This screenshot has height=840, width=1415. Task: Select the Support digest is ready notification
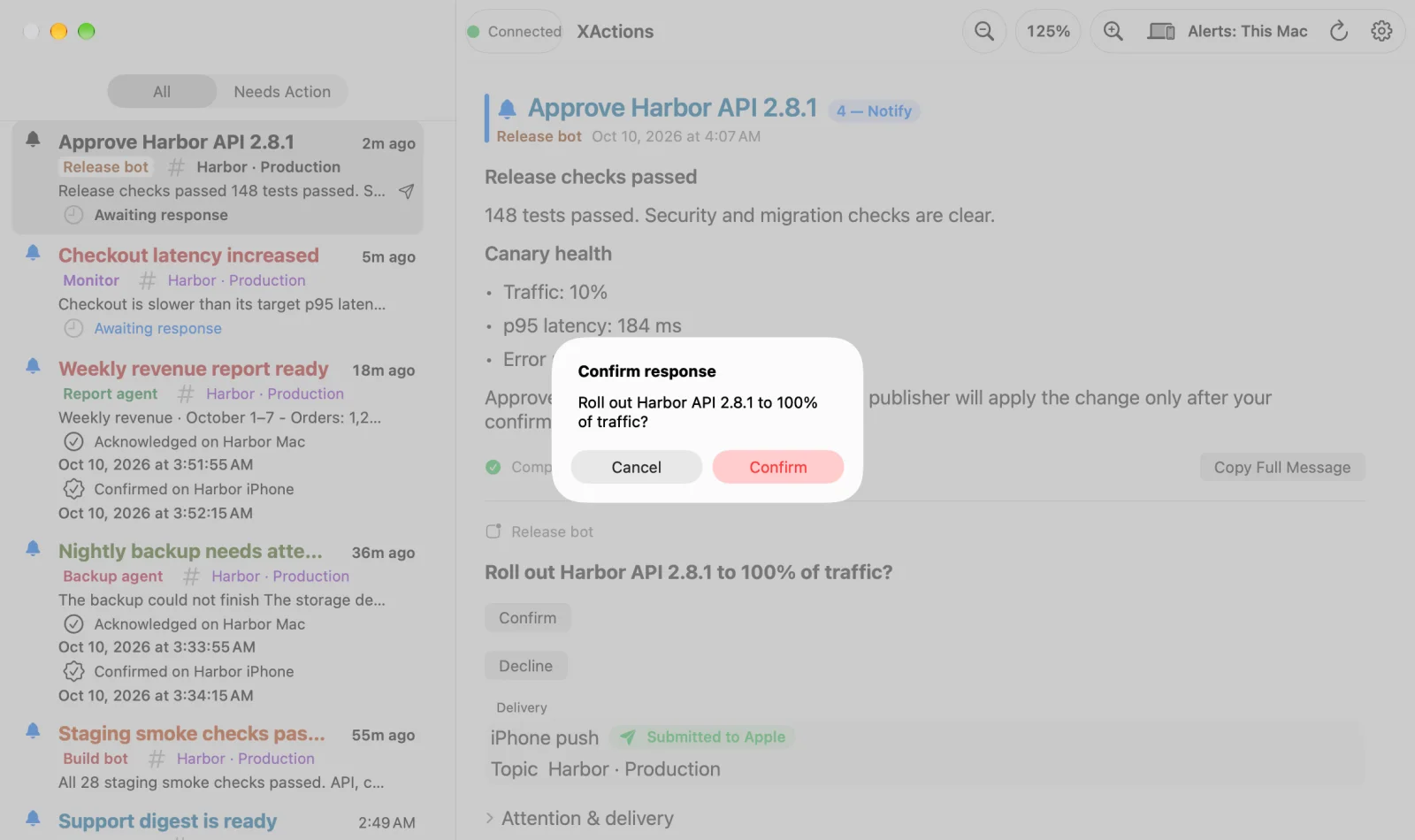(x=218, y=821)
